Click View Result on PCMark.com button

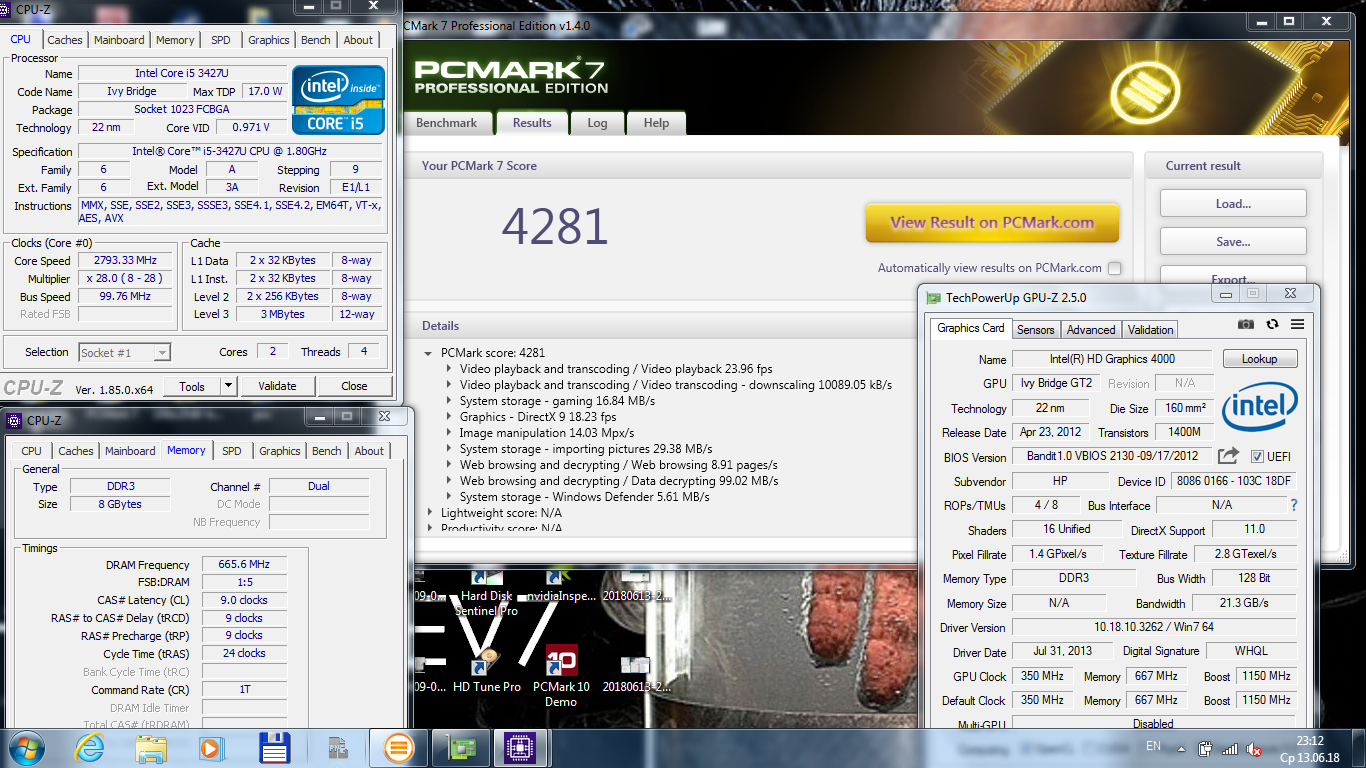coord(992,223)
